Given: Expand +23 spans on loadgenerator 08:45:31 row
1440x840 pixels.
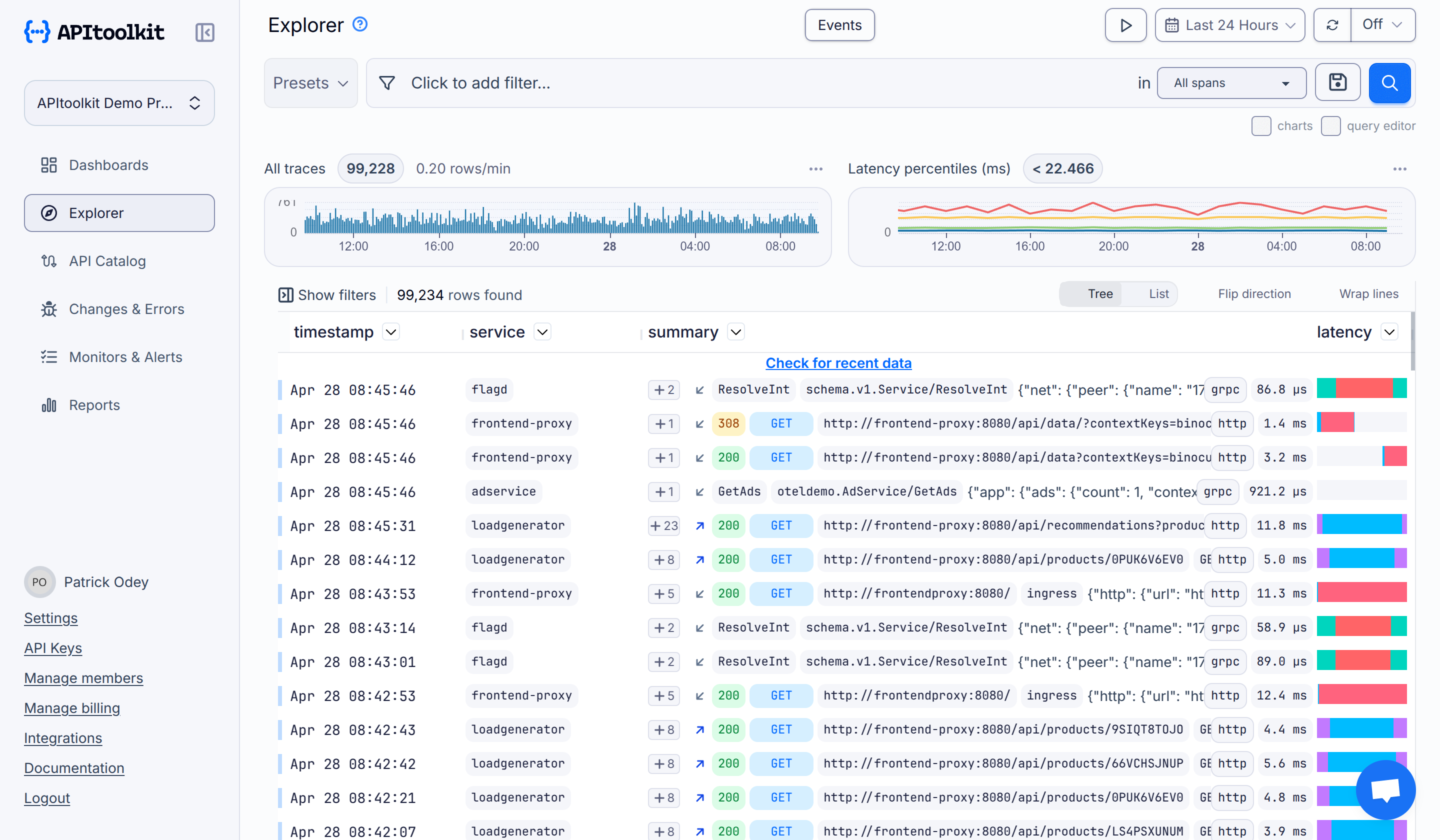Looking at the screenshot, I should point(664,525).
